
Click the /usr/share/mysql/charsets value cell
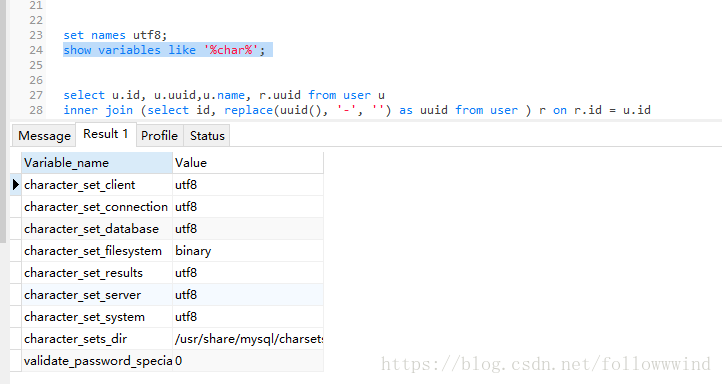click(x=248, y=339)
